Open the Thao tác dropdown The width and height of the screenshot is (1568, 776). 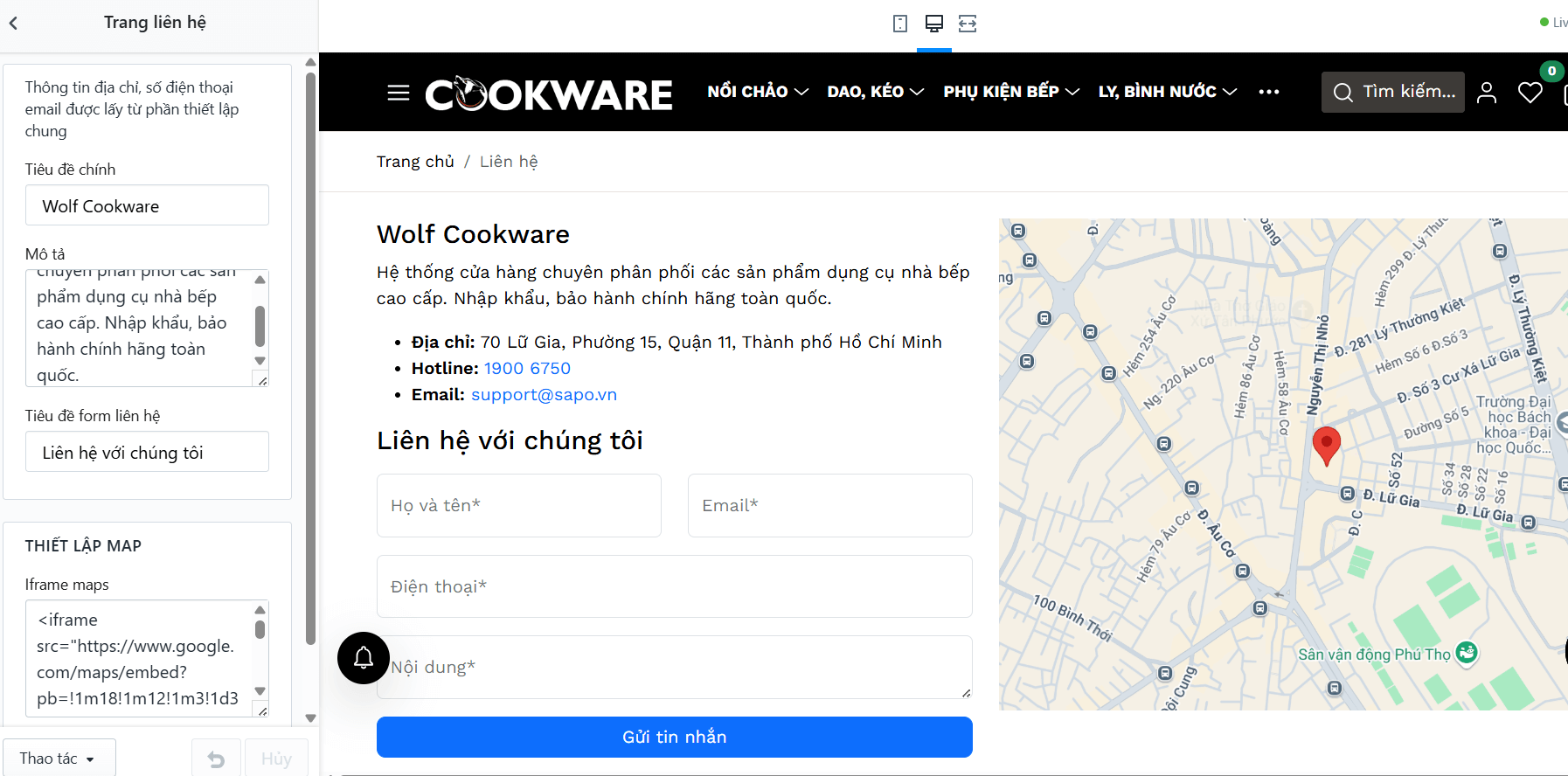[x=58, y=759]
